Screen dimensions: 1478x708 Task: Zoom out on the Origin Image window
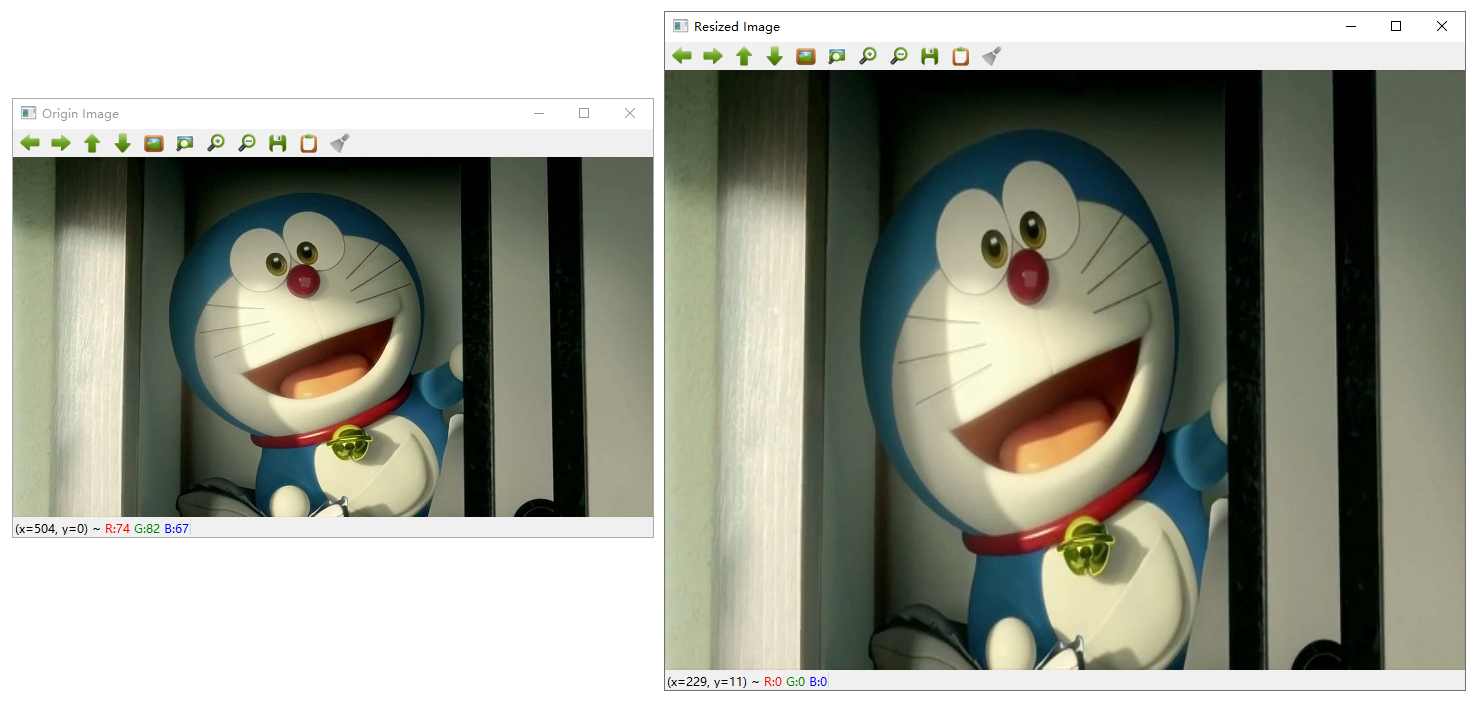246,143
